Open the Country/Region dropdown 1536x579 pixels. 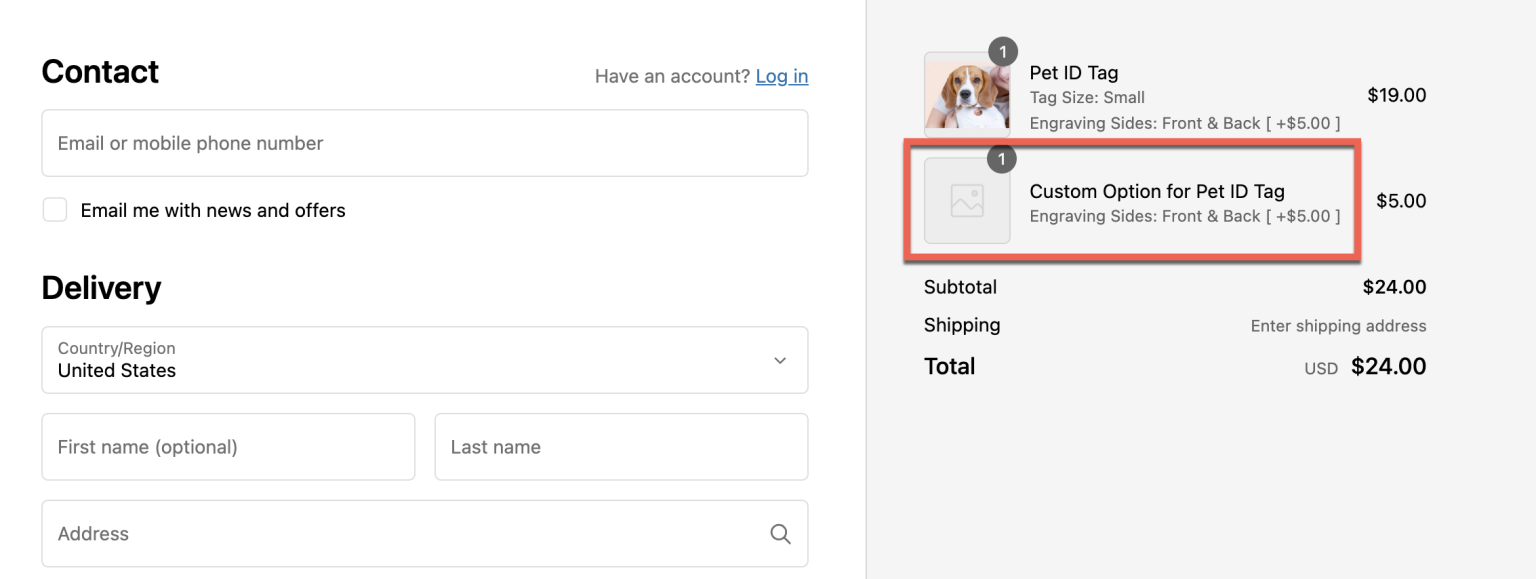(424, 361)
